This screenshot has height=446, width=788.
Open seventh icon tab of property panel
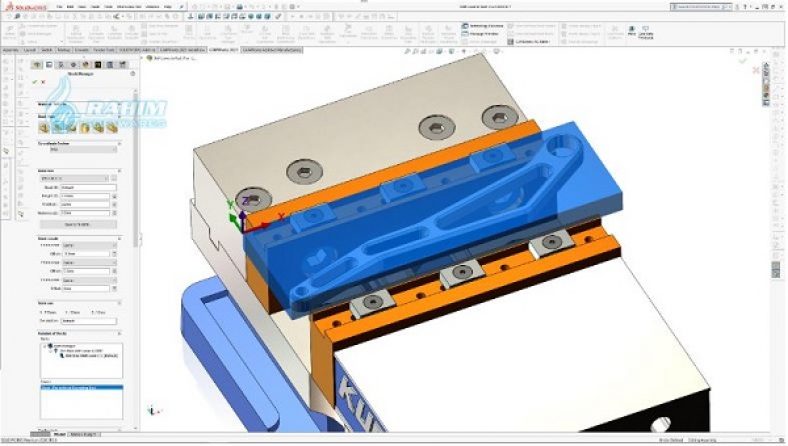pyautogui.click(x=110, y=65)
